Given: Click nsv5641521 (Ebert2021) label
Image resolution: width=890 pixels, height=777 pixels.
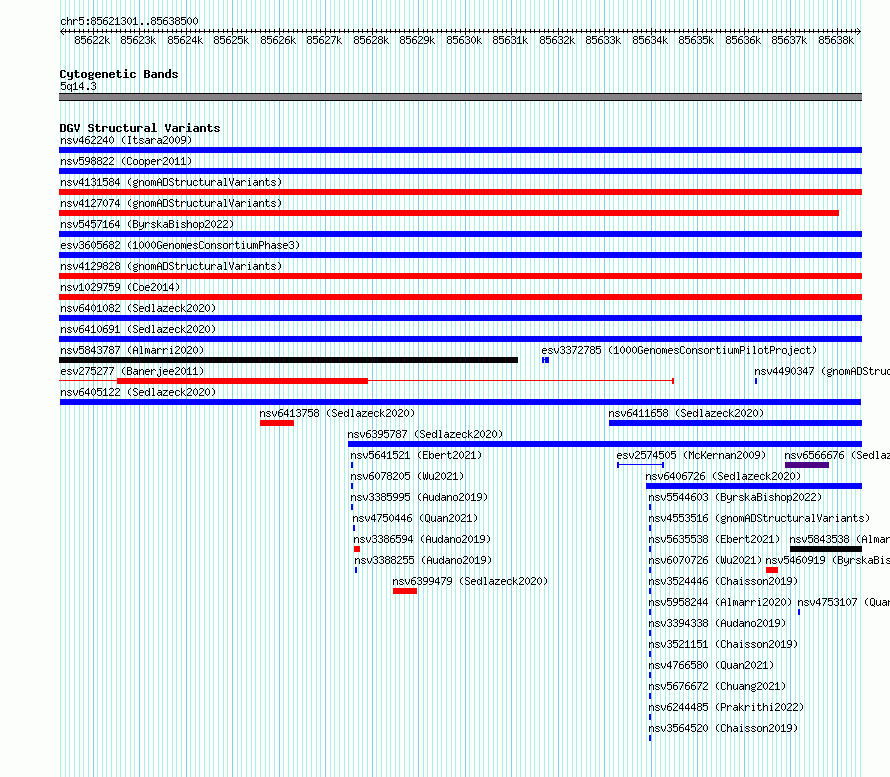Looking at the screenshot, I should pyautogui.click(x=416, y=455).
